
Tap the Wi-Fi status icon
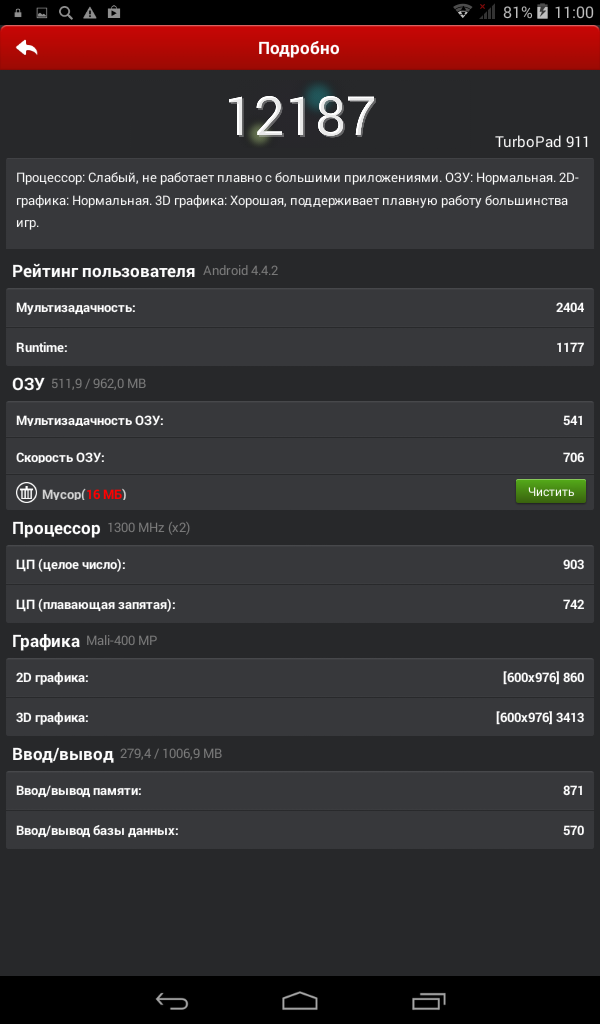pos(462,11)
